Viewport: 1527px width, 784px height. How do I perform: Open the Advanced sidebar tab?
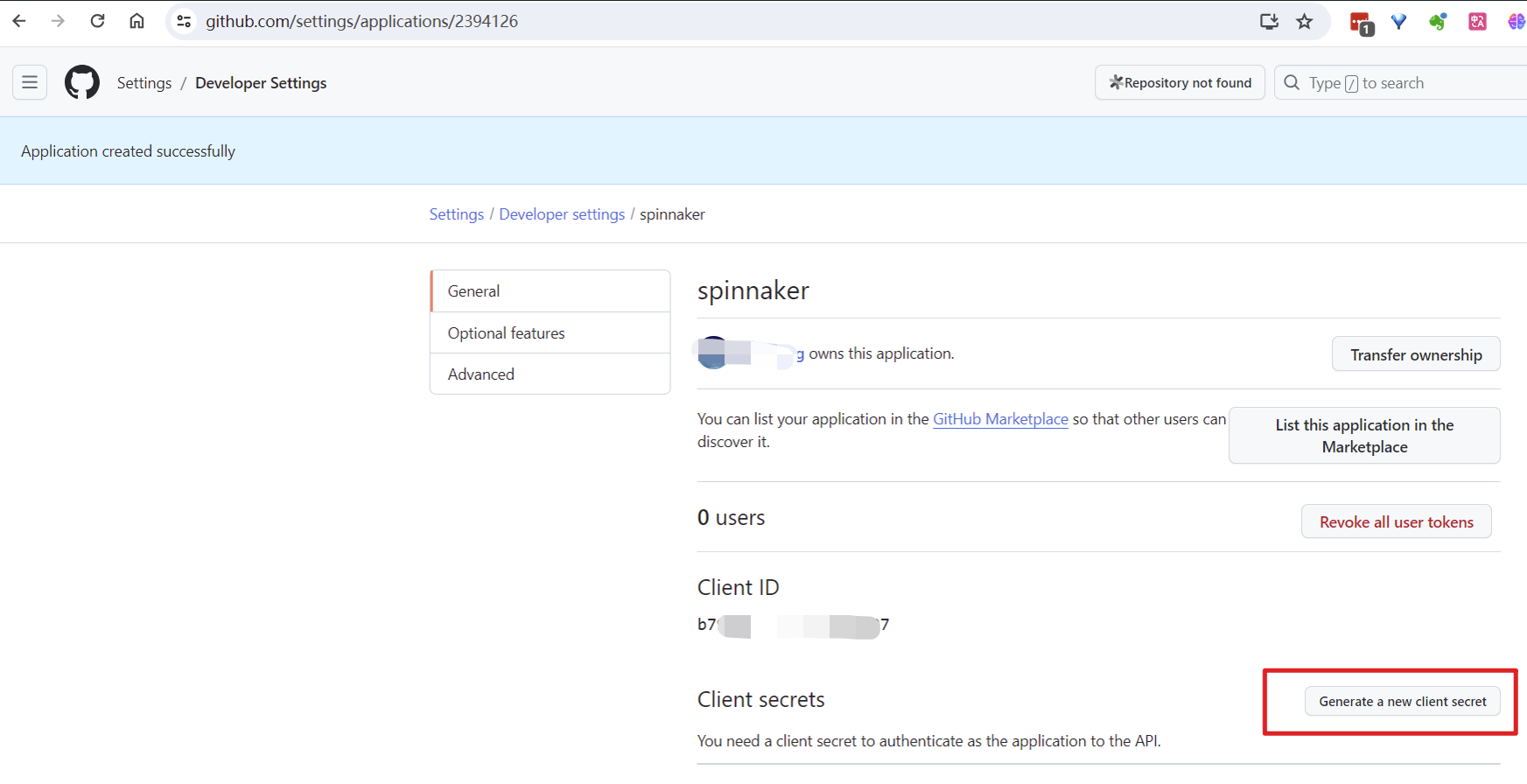550,374
